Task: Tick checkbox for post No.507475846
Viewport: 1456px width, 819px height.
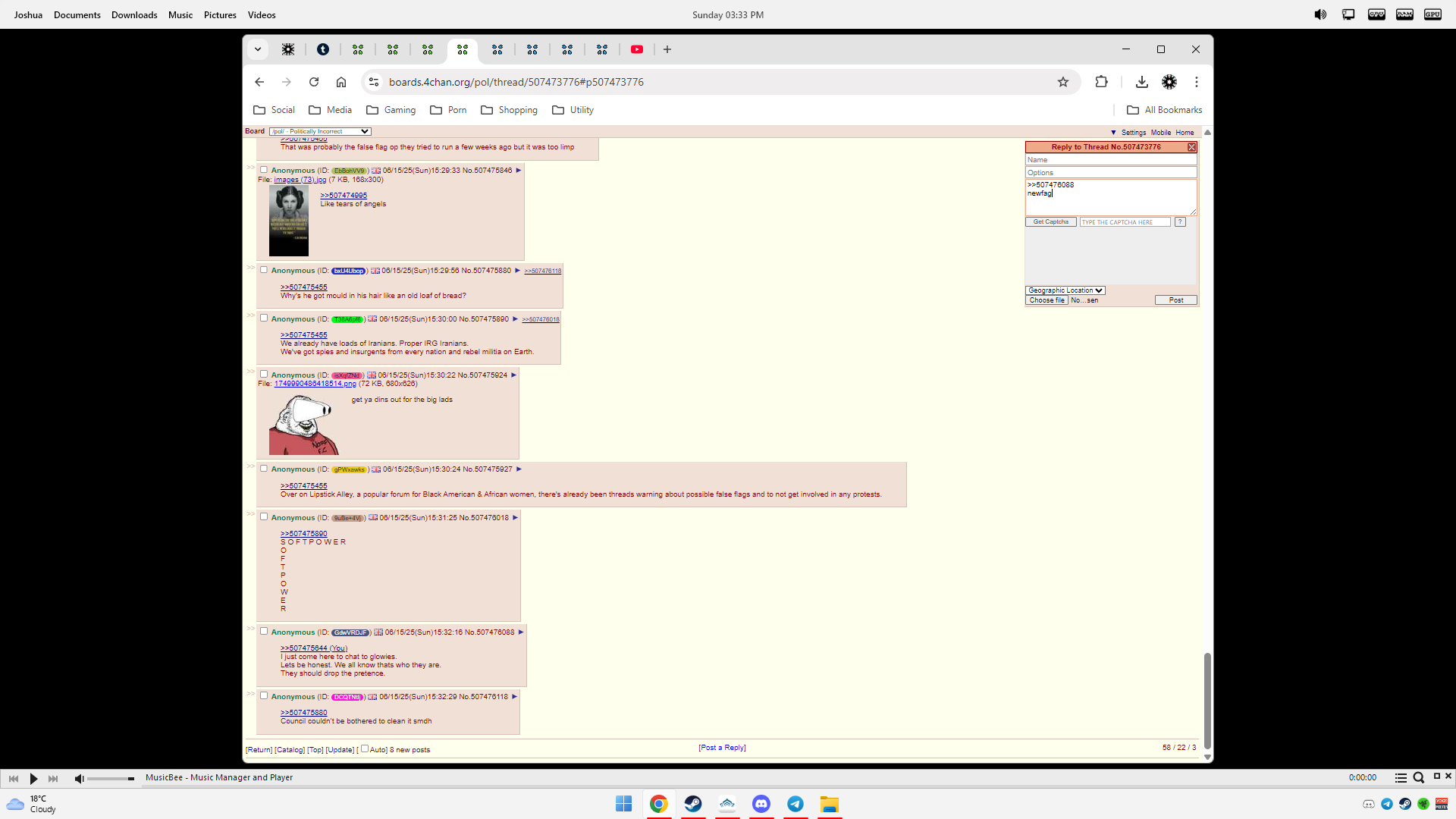Action: [264, 170]
